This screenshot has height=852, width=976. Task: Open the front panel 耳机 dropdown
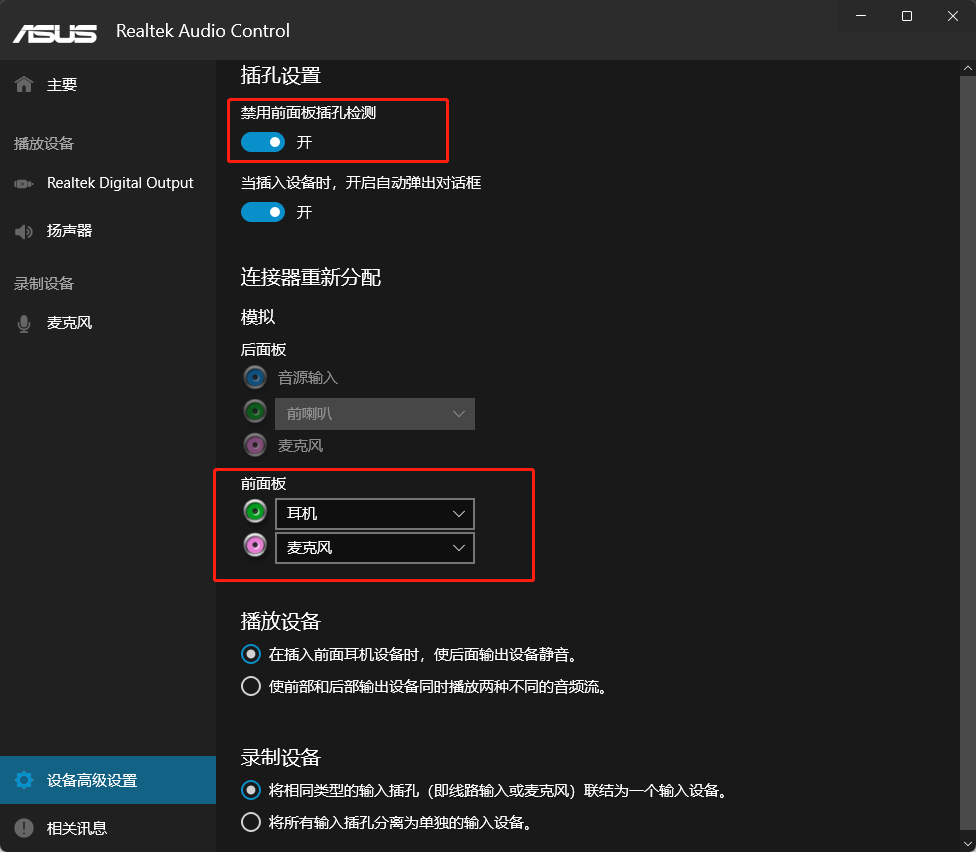374,514
